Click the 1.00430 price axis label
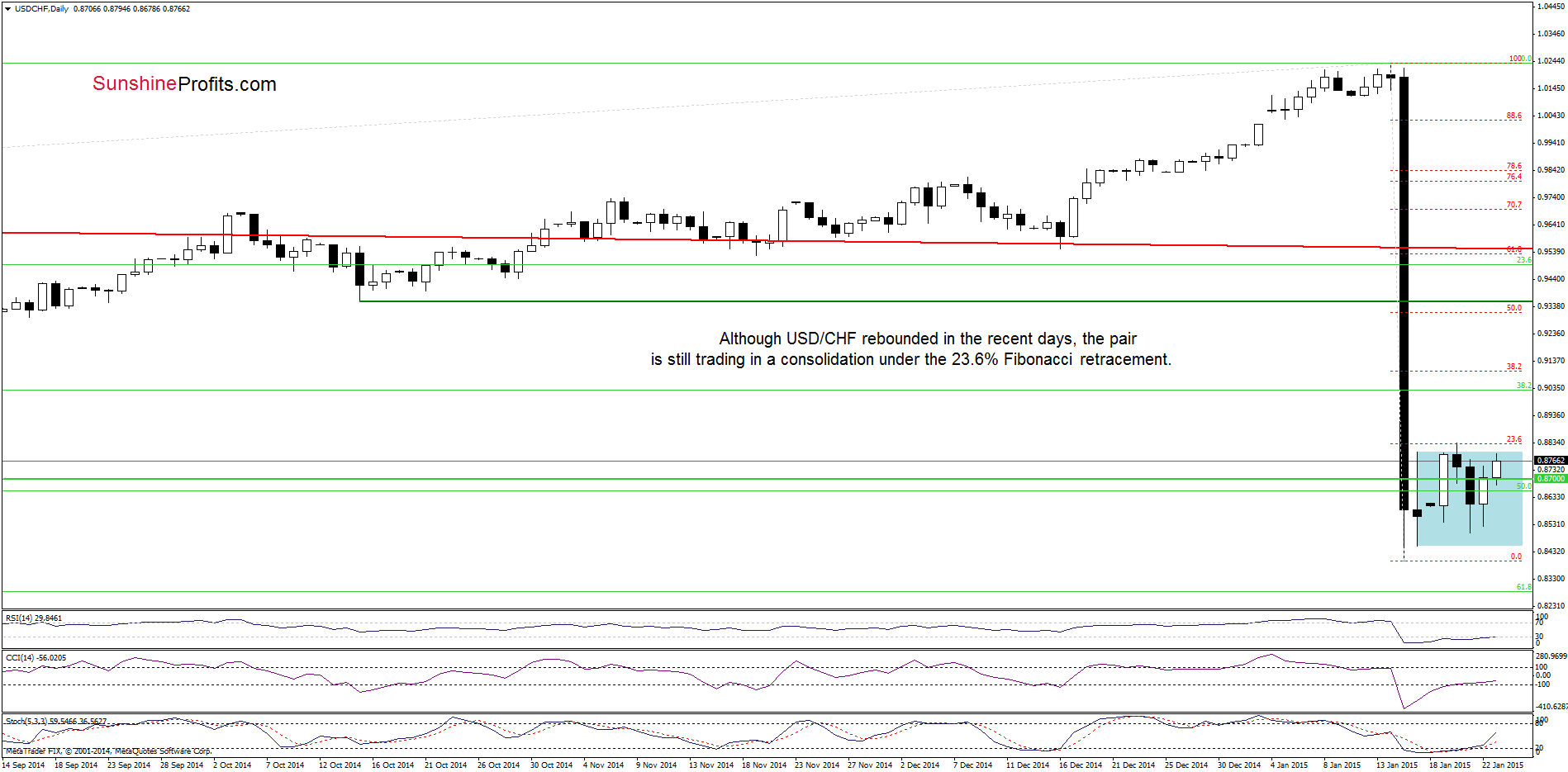1568x772 pixels. pos(1551,115)
